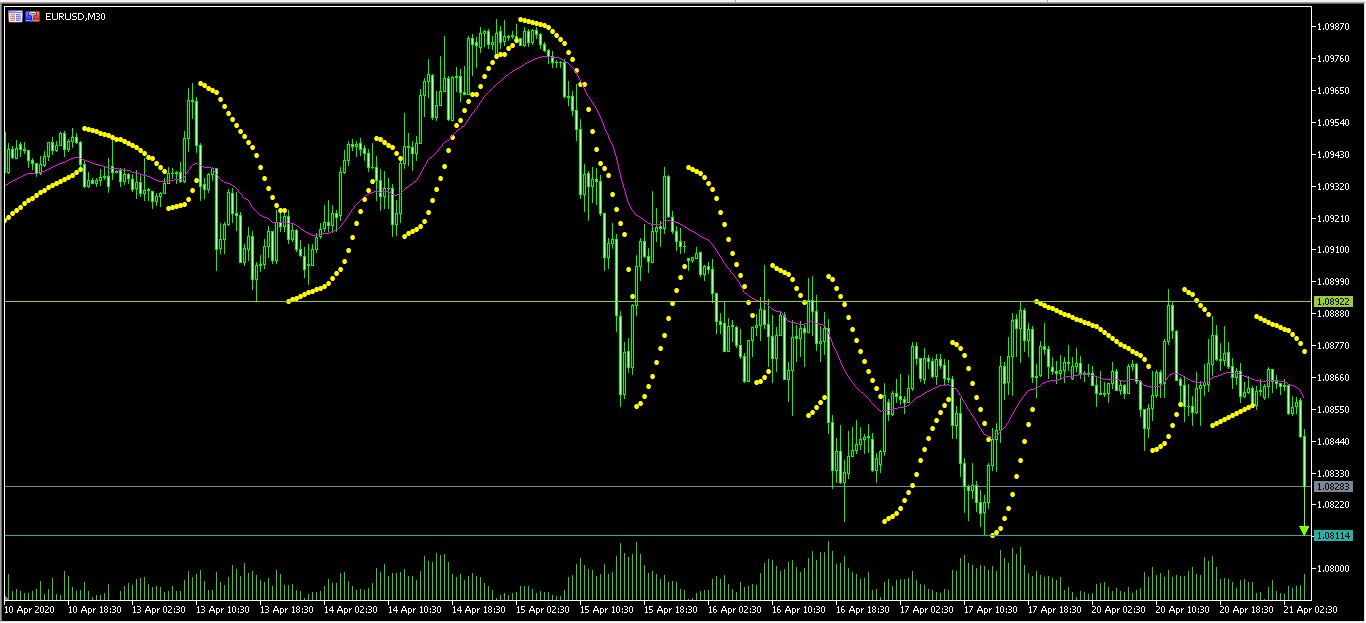
Task: Click the 16 Apr 02:30 time label
Action: [x=734, y=608]
